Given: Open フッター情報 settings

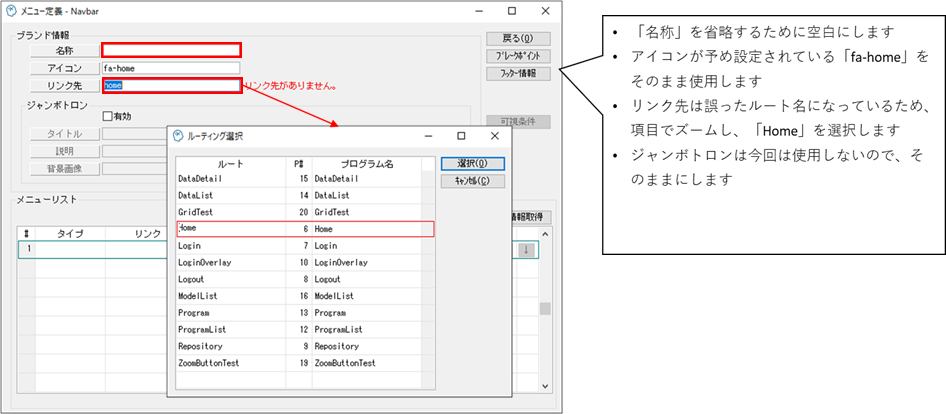Looking at the screenshot, I should click(517, 73).
